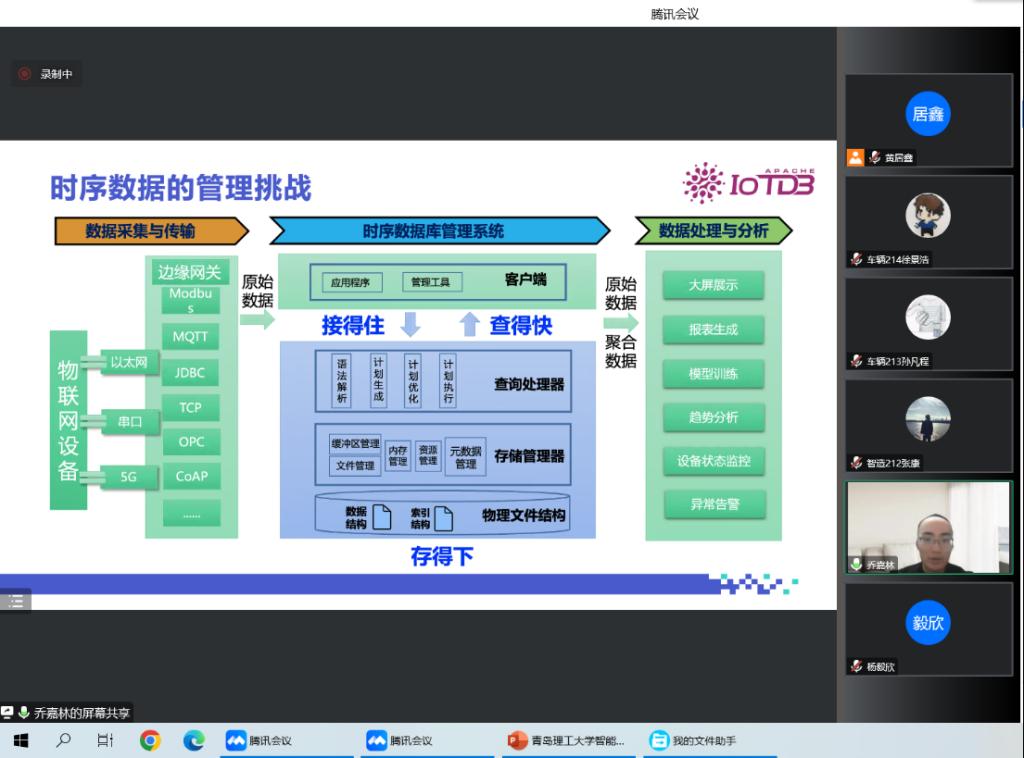Screen dimensions: 1024x758
Task: Switch to the first 腾讯会议 taskbar window
Action: click(260, 740)
